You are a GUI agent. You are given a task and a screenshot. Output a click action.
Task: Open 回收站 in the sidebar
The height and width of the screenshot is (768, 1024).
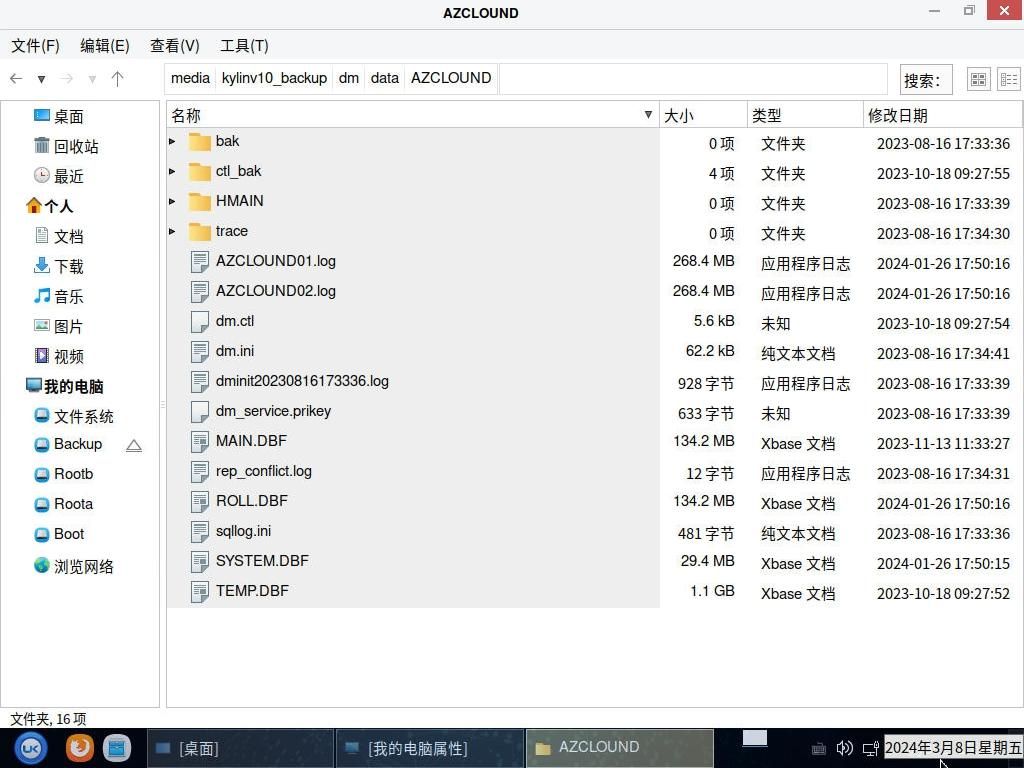[66, 147]
